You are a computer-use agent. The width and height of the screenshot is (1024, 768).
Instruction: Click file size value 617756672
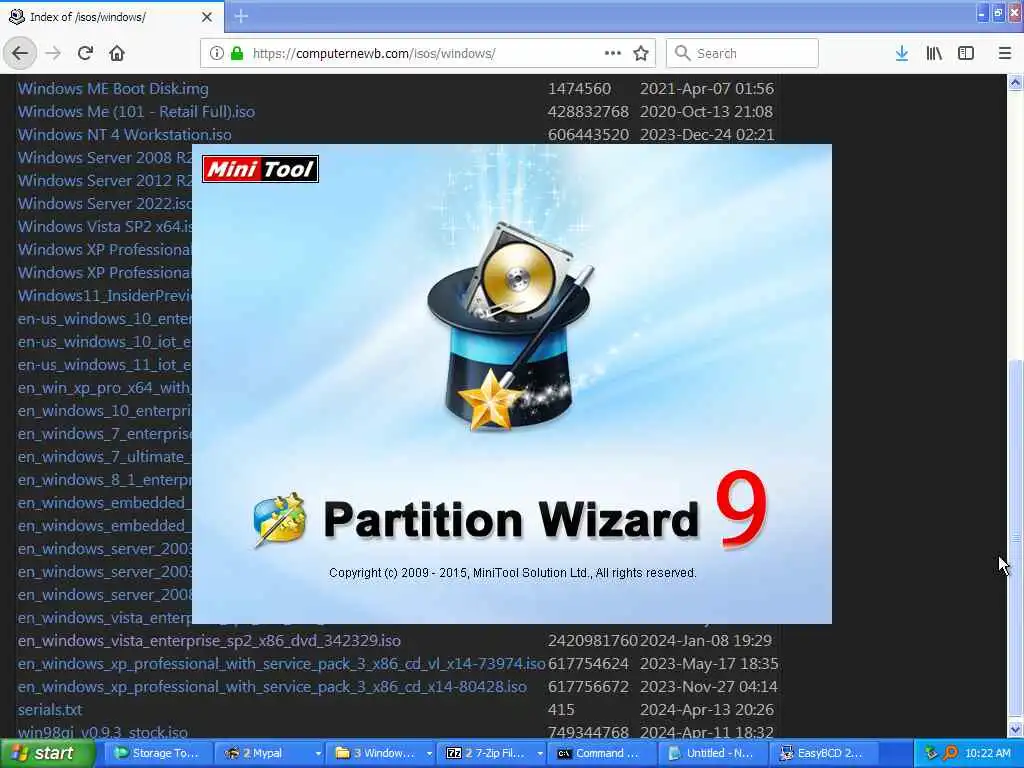588,687
